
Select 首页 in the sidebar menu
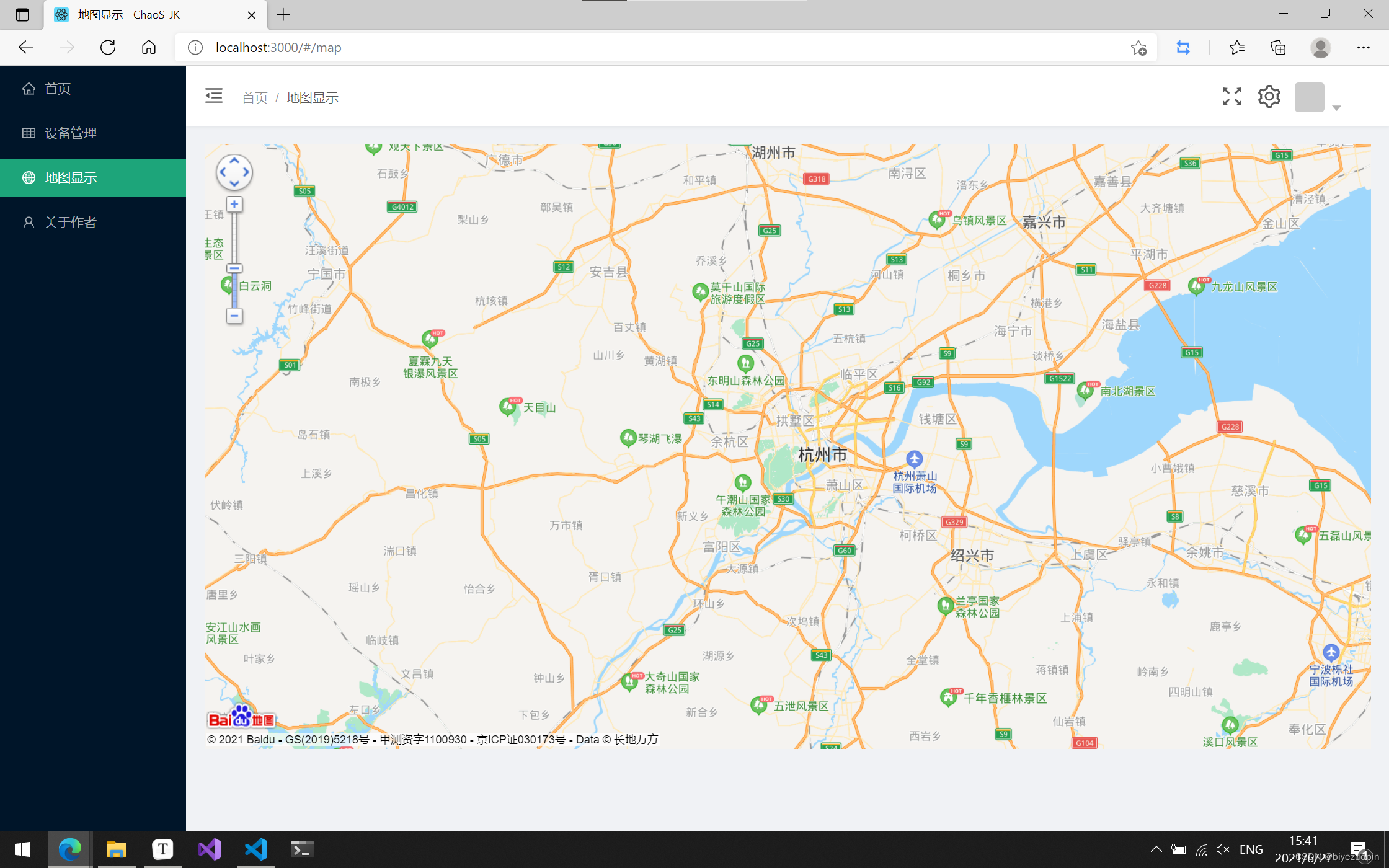[57, 89]
